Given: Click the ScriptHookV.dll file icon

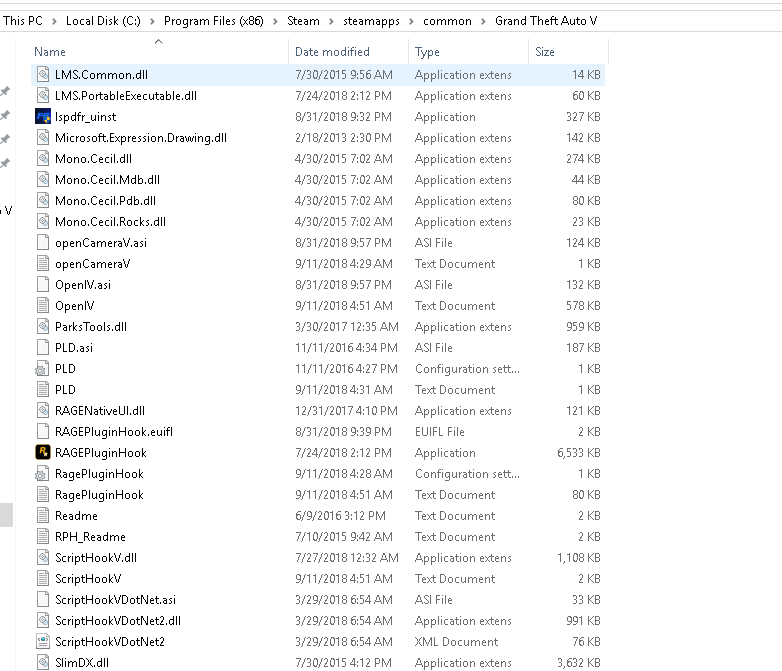Looking at the screenshot, I should tap(43, 558).
